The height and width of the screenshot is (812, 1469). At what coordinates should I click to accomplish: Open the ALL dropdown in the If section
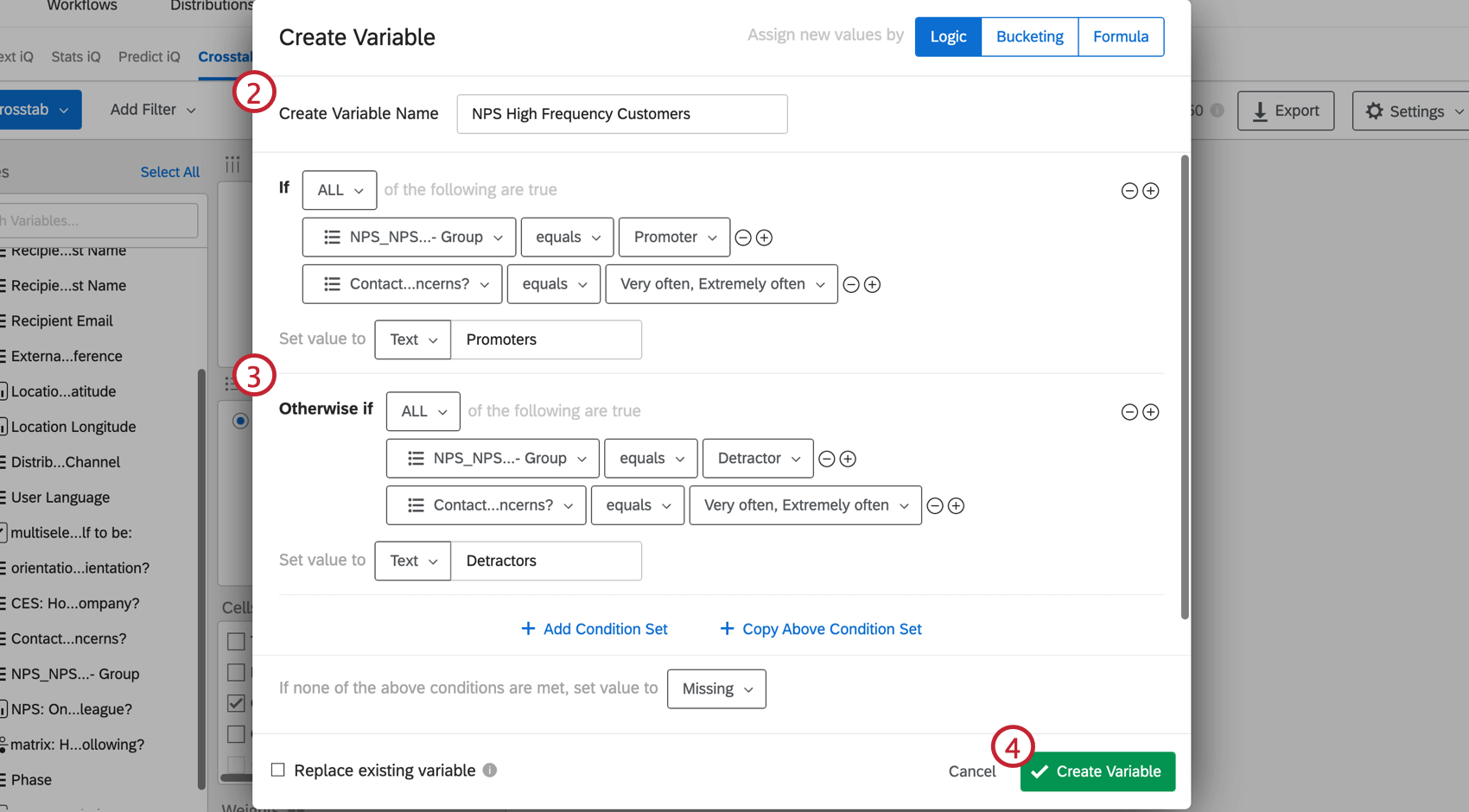[x=339, y=190]
